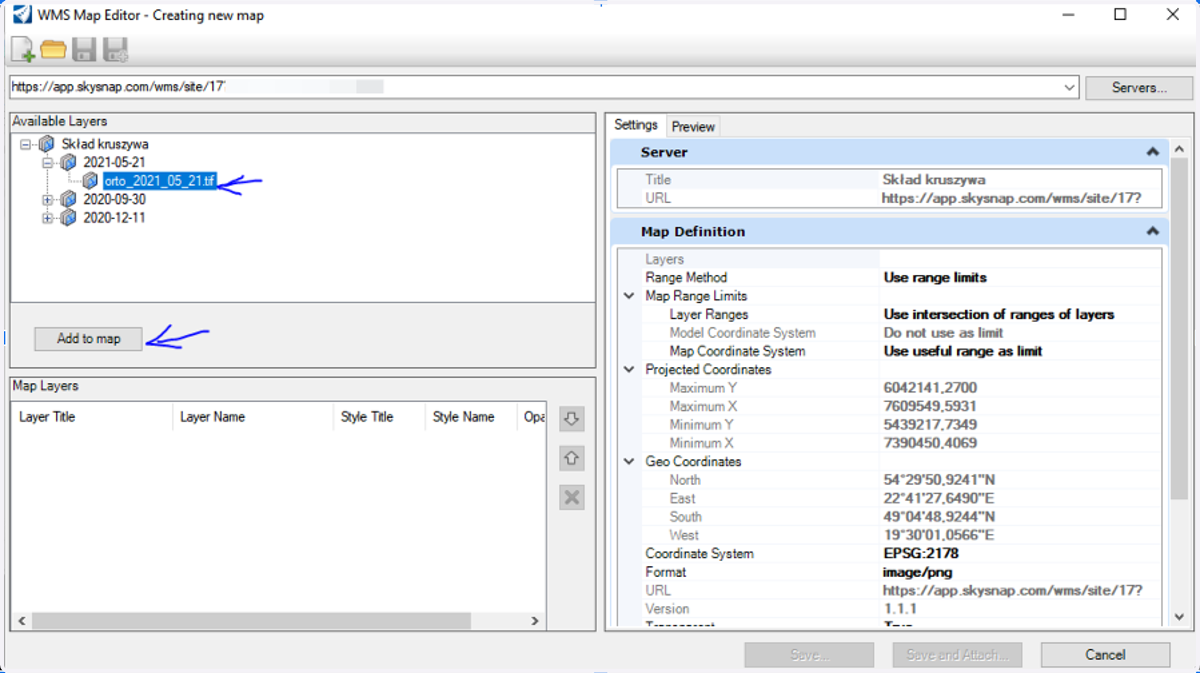This screenshot has height=673, width=1200.
Task: Click the cube icon beside 2021-05-21
Action: [68, 162]
